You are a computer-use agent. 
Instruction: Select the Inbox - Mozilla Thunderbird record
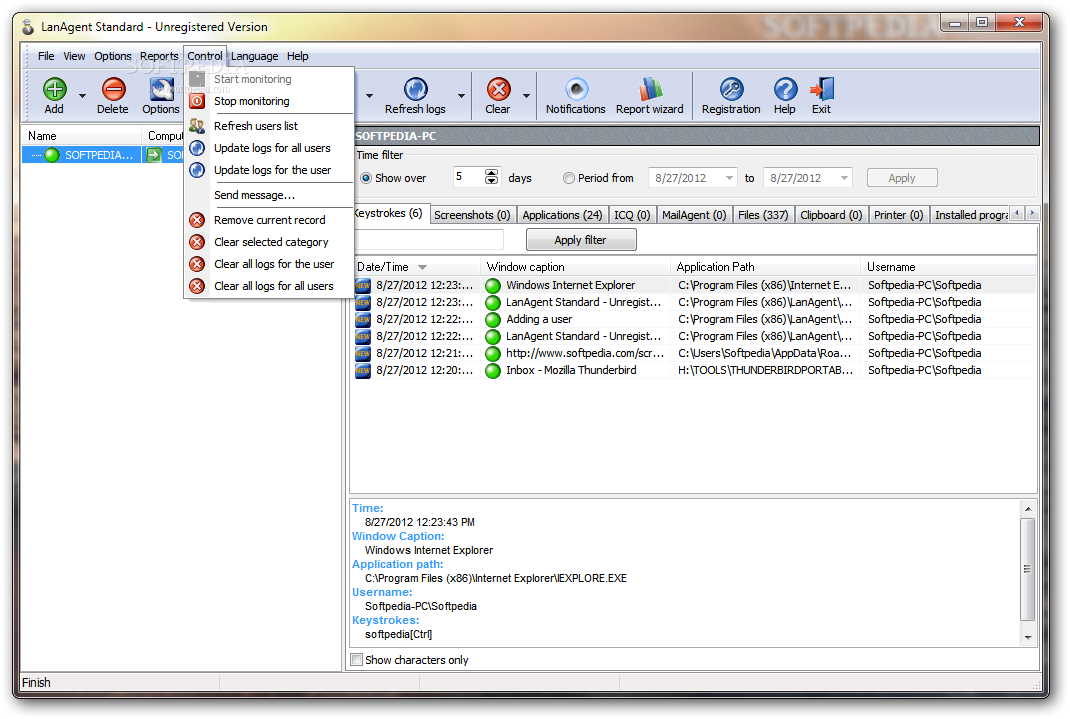pos(695,370)
